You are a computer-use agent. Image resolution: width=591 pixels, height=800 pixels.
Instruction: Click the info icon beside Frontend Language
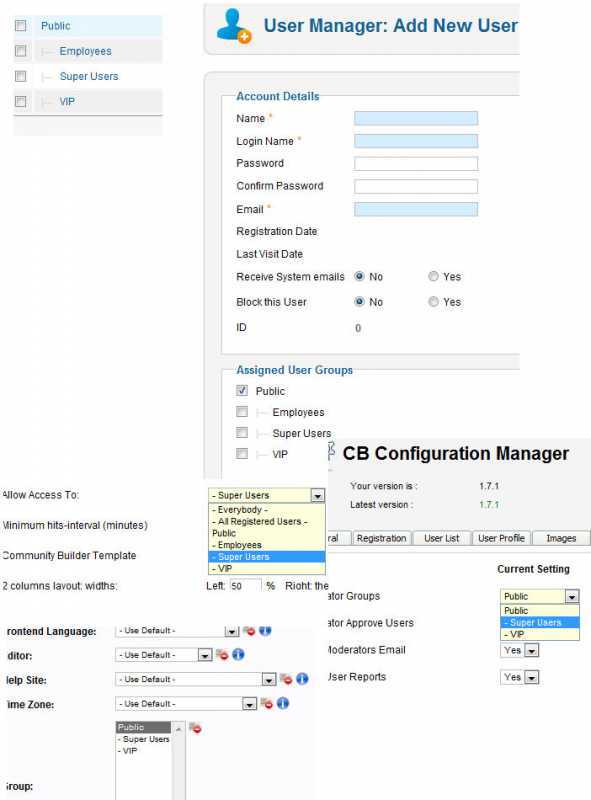[265, 631]
